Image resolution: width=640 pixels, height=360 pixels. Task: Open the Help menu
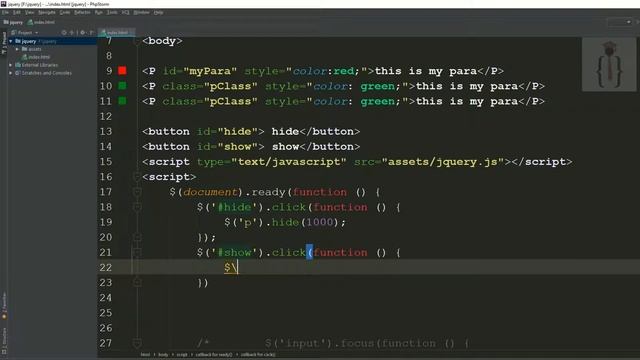tap(158, 13)
